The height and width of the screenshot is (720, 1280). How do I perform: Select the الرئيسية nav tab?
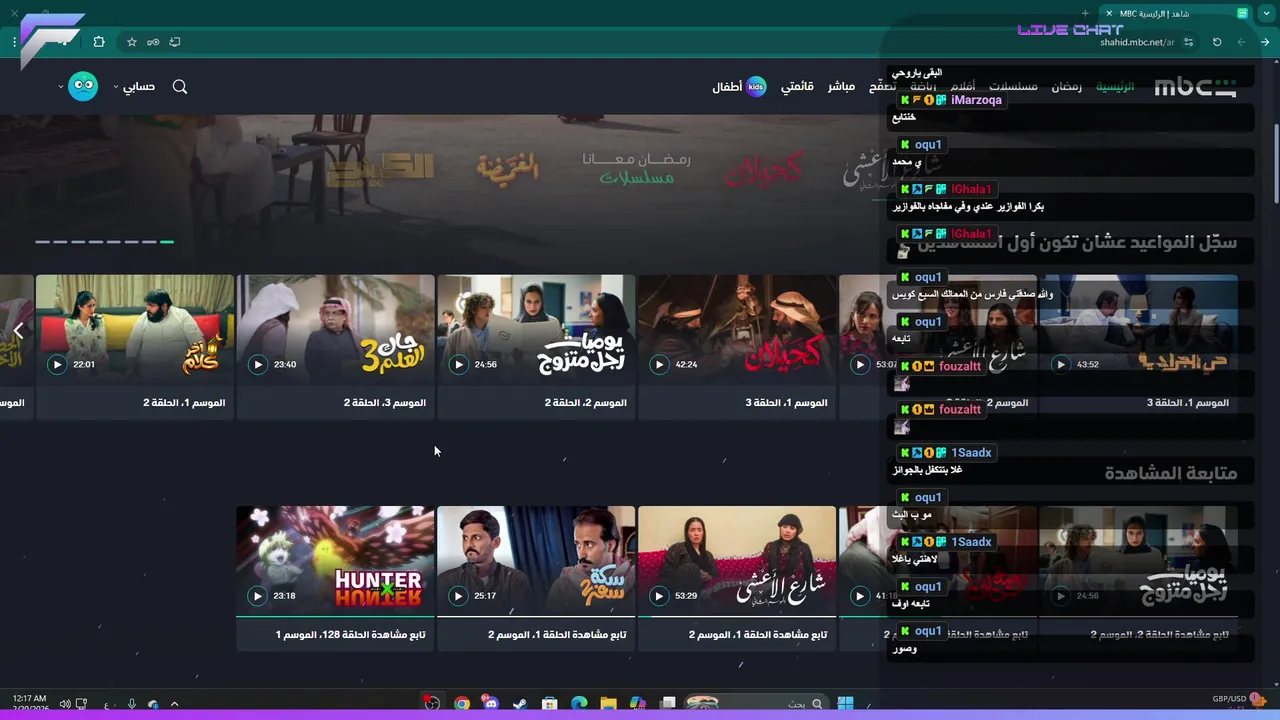pyautogui.click(x=1115, y=87)
